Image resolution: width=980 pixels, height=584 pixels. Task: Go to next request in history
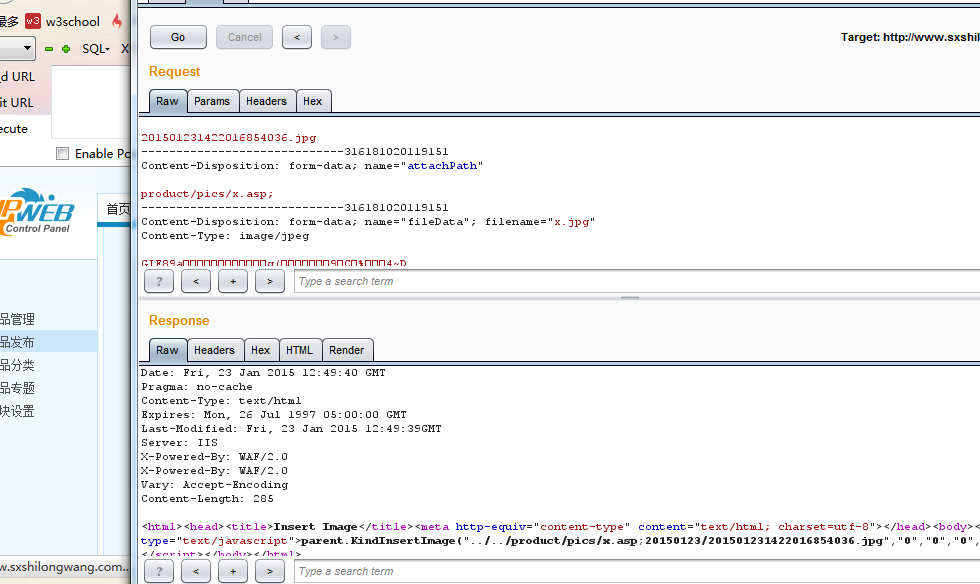336,38
